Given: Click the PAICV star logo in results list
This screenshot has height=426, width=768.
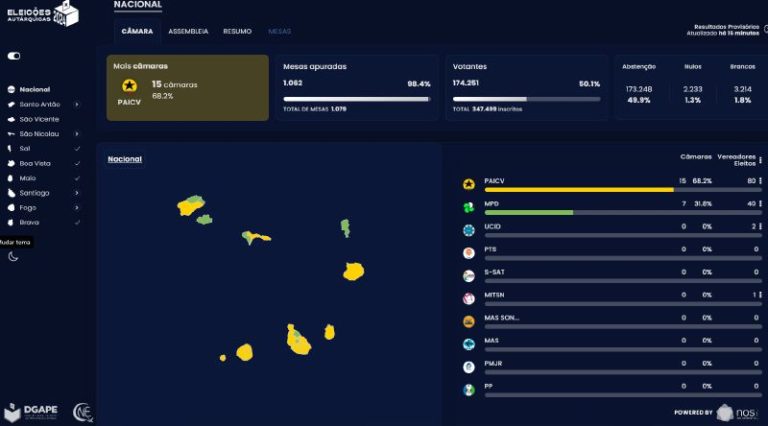Looking at the screenshot, I should pos(467,183).
